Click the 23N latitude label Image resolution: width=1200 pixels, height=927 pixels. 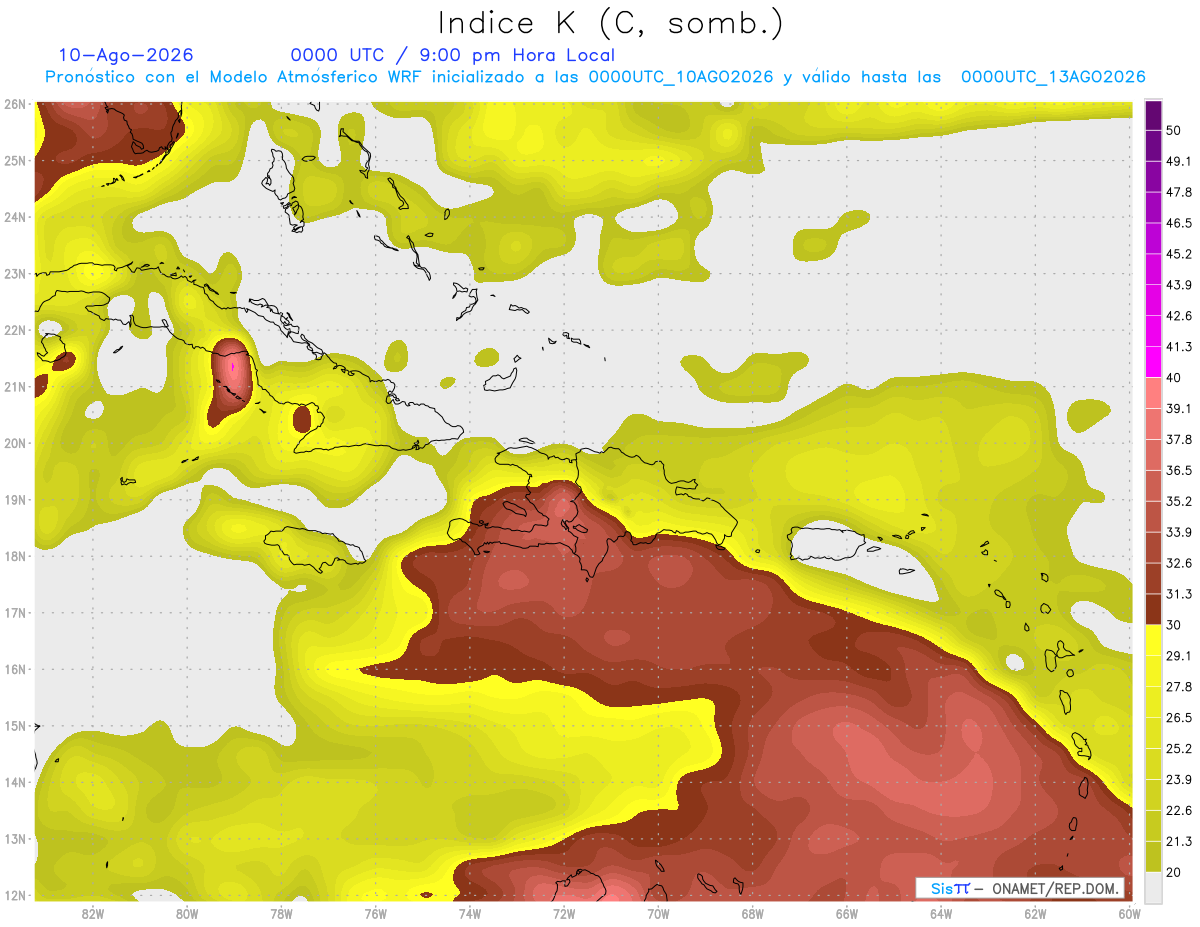(x=15, y=273)
